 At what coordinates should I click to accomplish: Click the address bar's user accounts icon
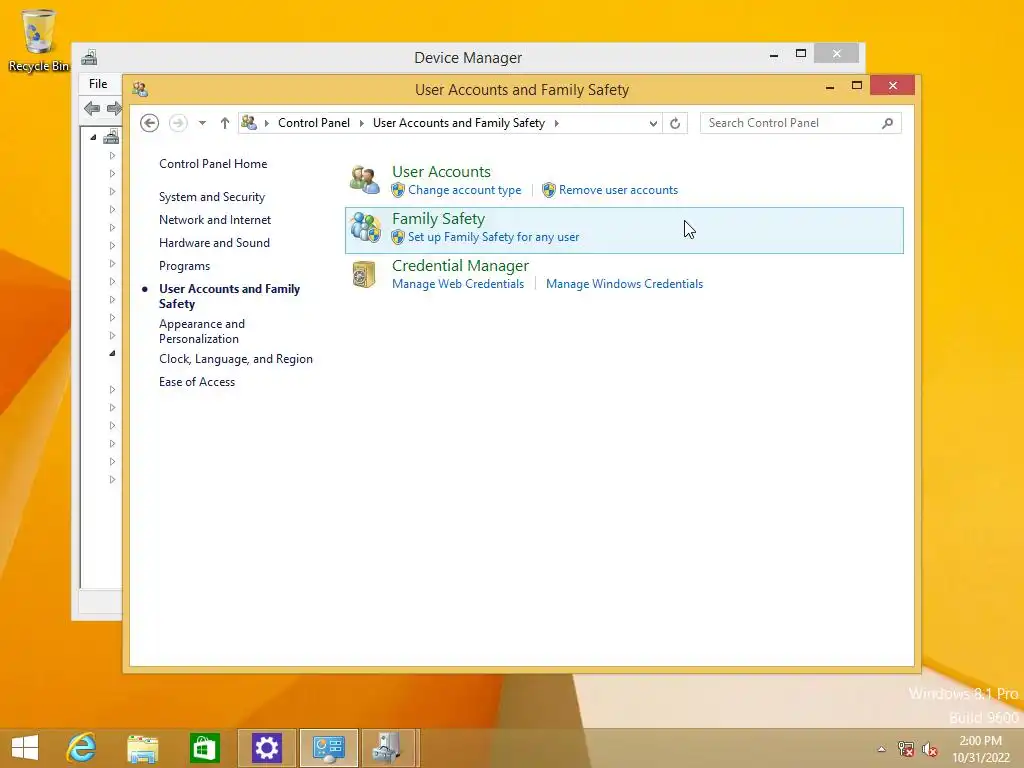pyautogui.click(x=249, y=122)
